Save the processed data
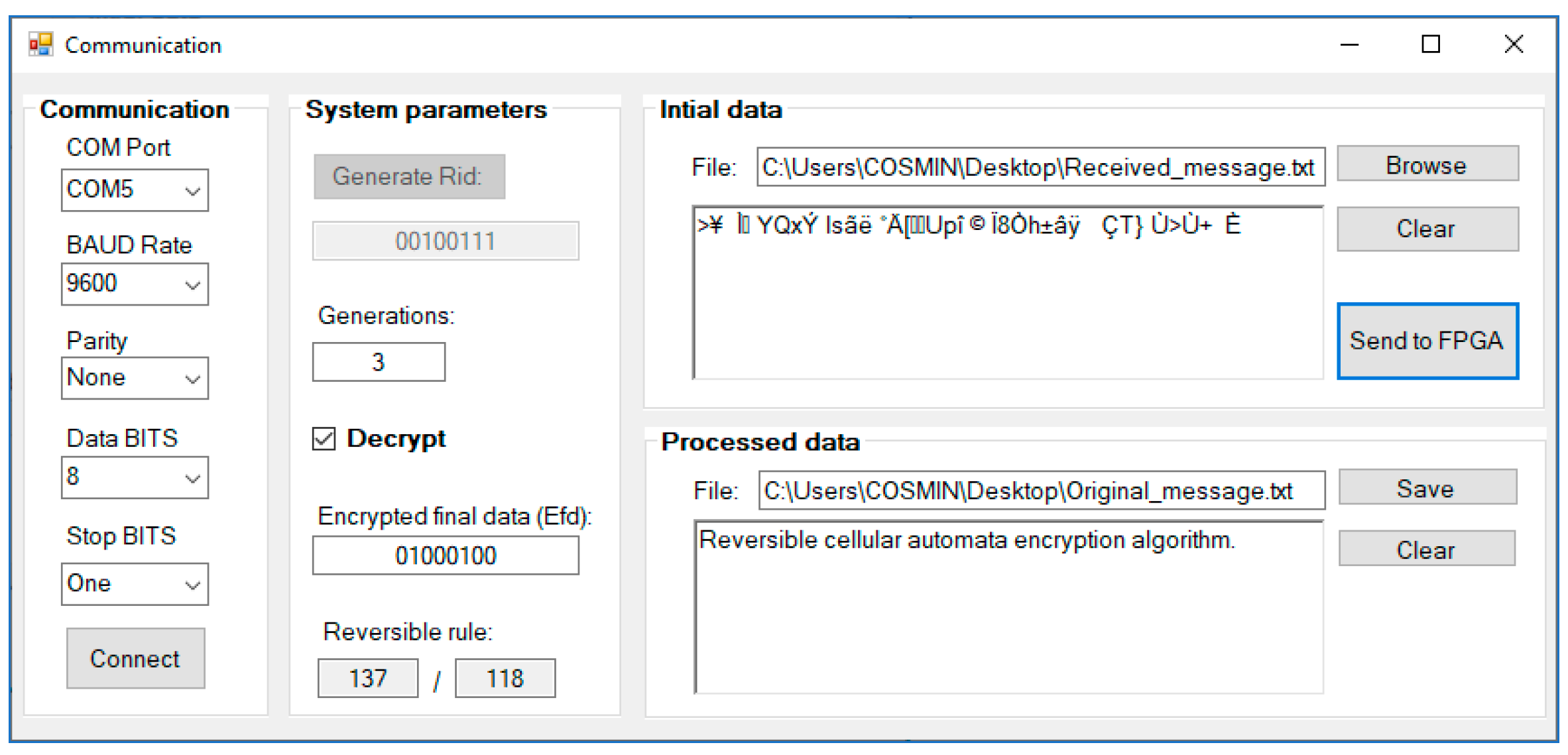 [x=1427, y=489]
